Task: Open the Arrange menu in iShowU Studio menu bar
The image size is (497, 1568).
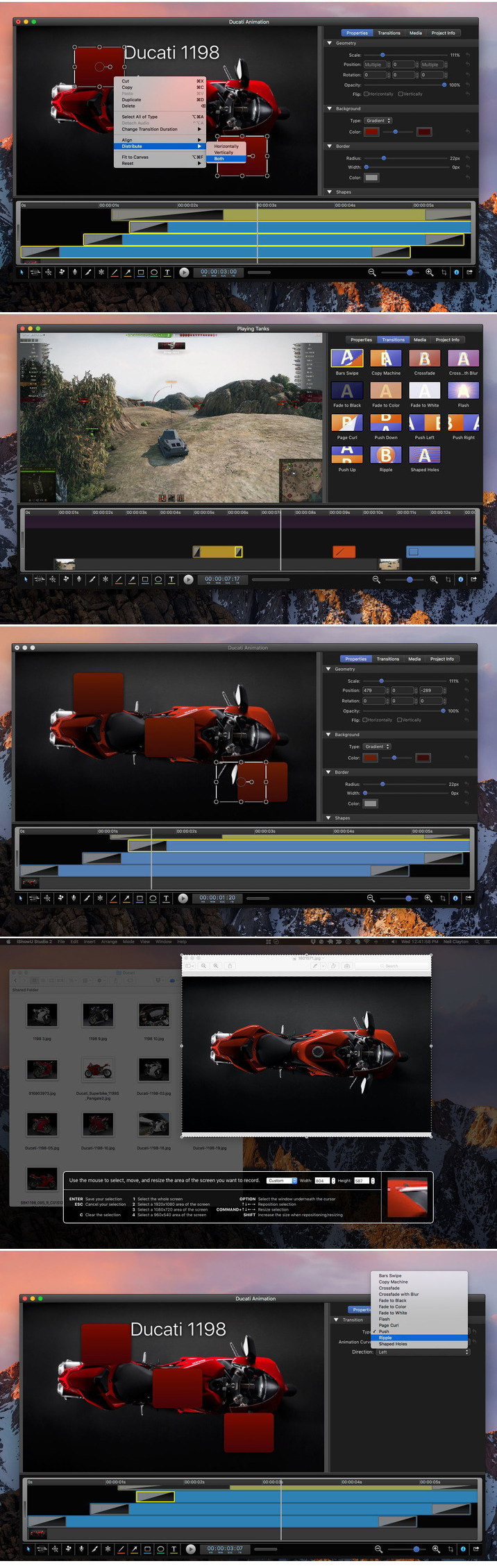Action: click(x=109, y=941)
